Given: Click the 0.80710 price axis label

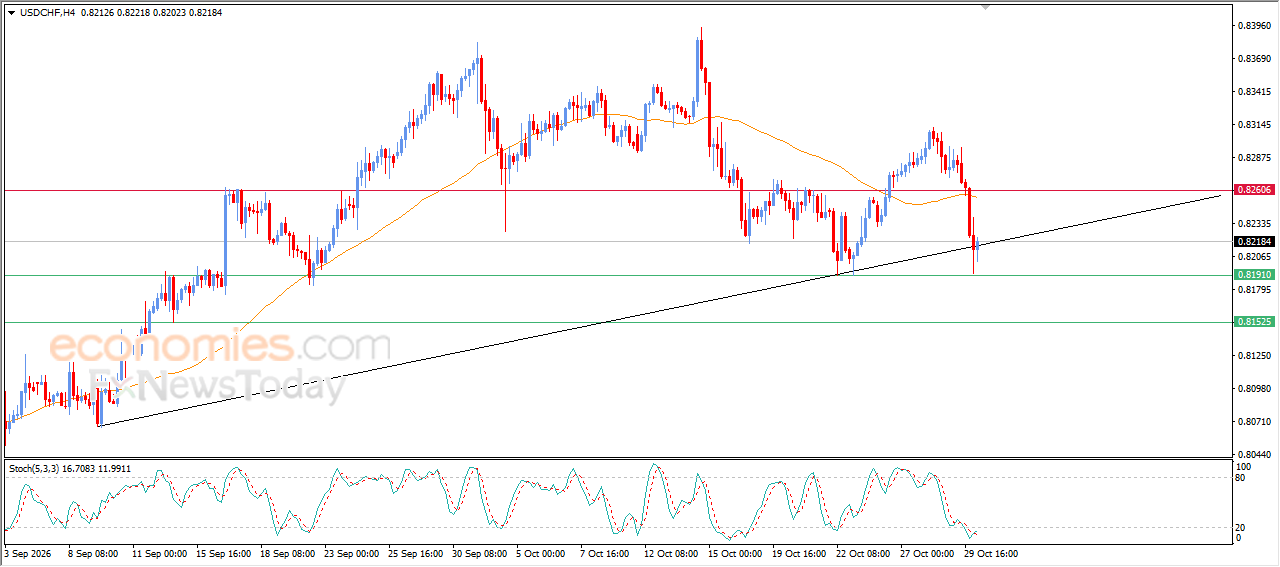Looking at the screenshot, I should pyautogui.click(x=1254, y=421).
